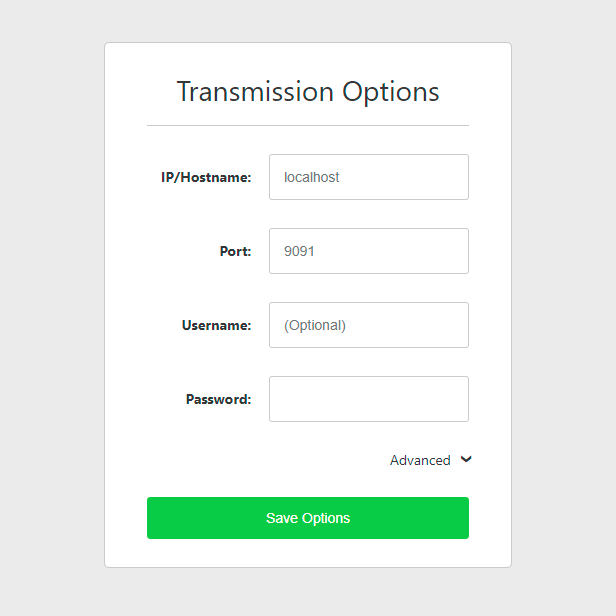Click the Password label text
Image resolution: width=616 pixels, height=616 pixels.
pyautogui.click(x=218, y=399)
